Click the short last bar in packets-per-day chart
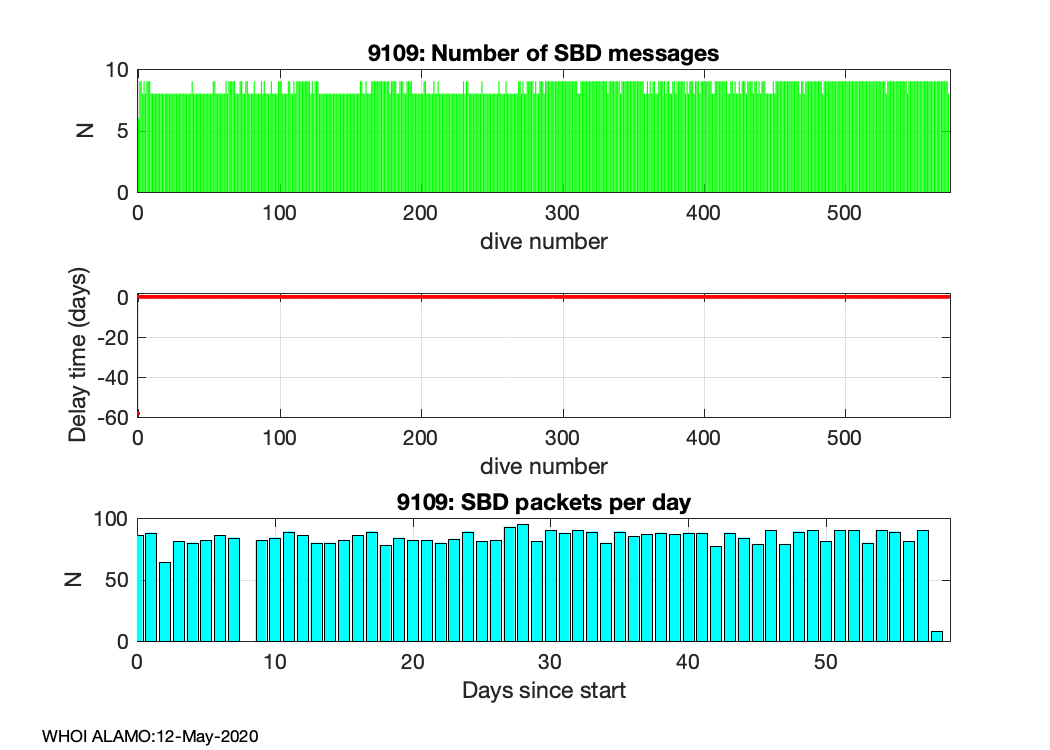Image resolution: width=1050 pixels, height=750 pixels. (937, 635)
